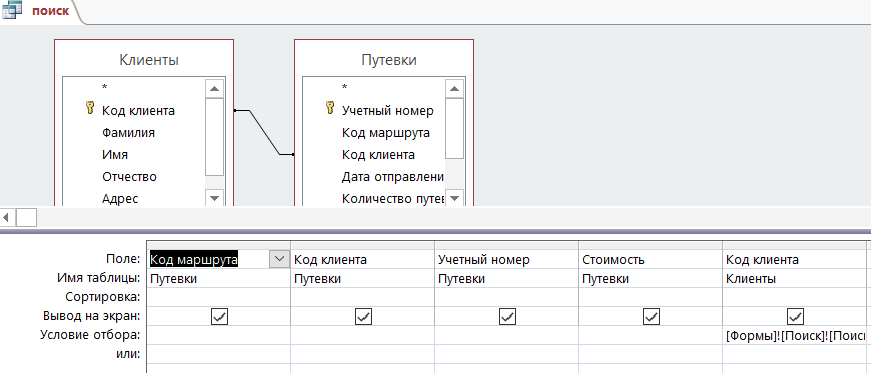Select Фамилия field in Клиенты table
The image size is (871, 373).
(x=128, y=132)
